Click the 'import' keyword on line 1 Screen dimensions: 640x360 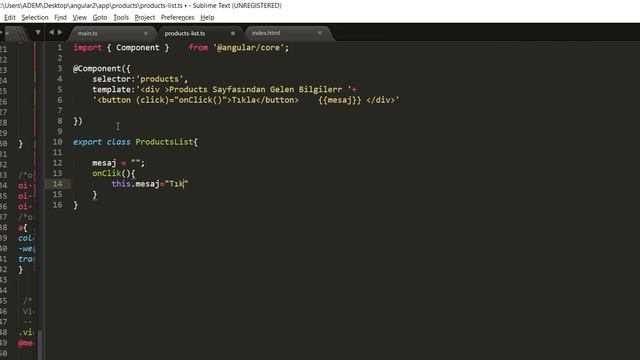(87, 48)
